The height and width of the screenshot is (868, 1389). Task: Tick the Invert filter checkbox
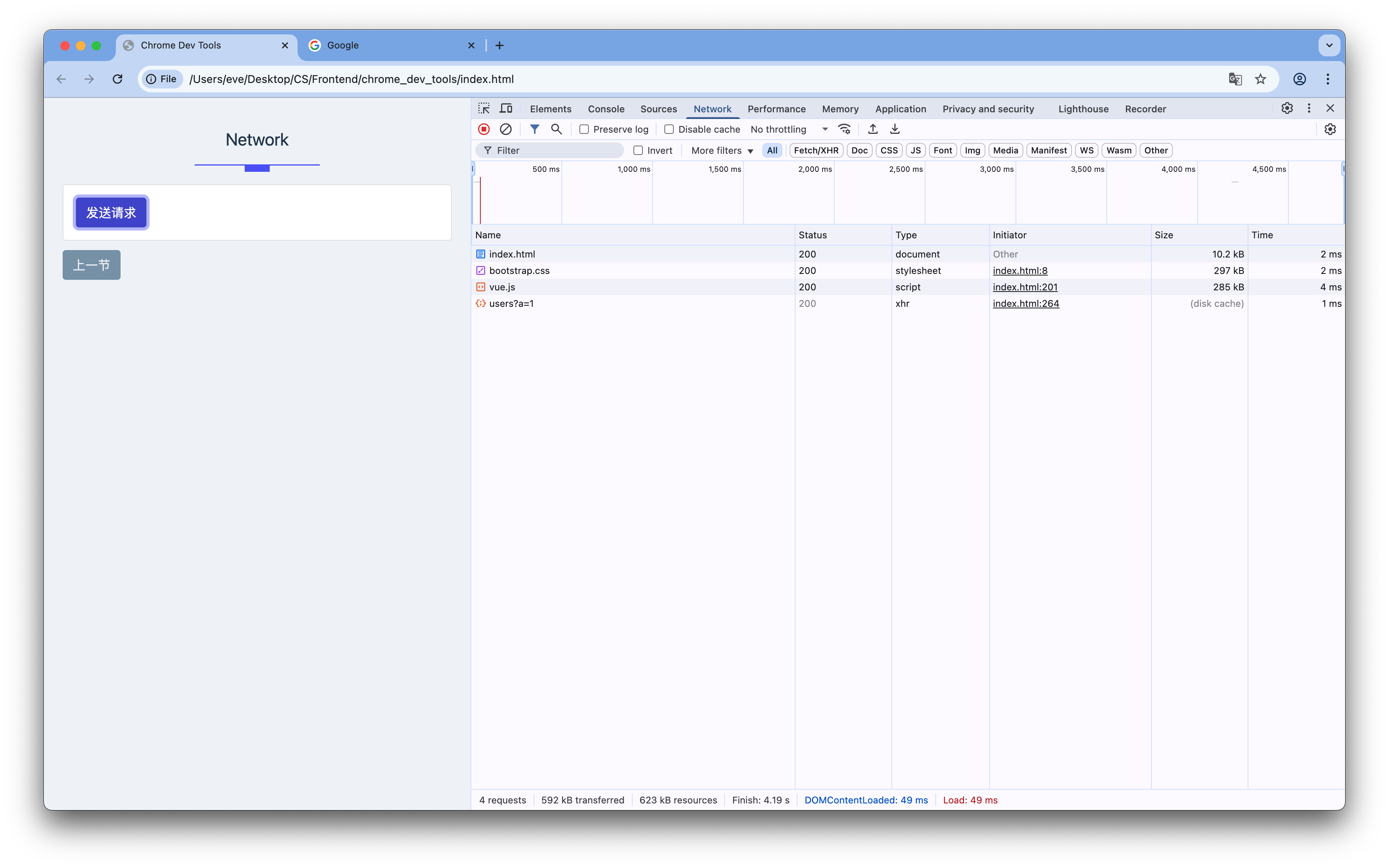638,150
